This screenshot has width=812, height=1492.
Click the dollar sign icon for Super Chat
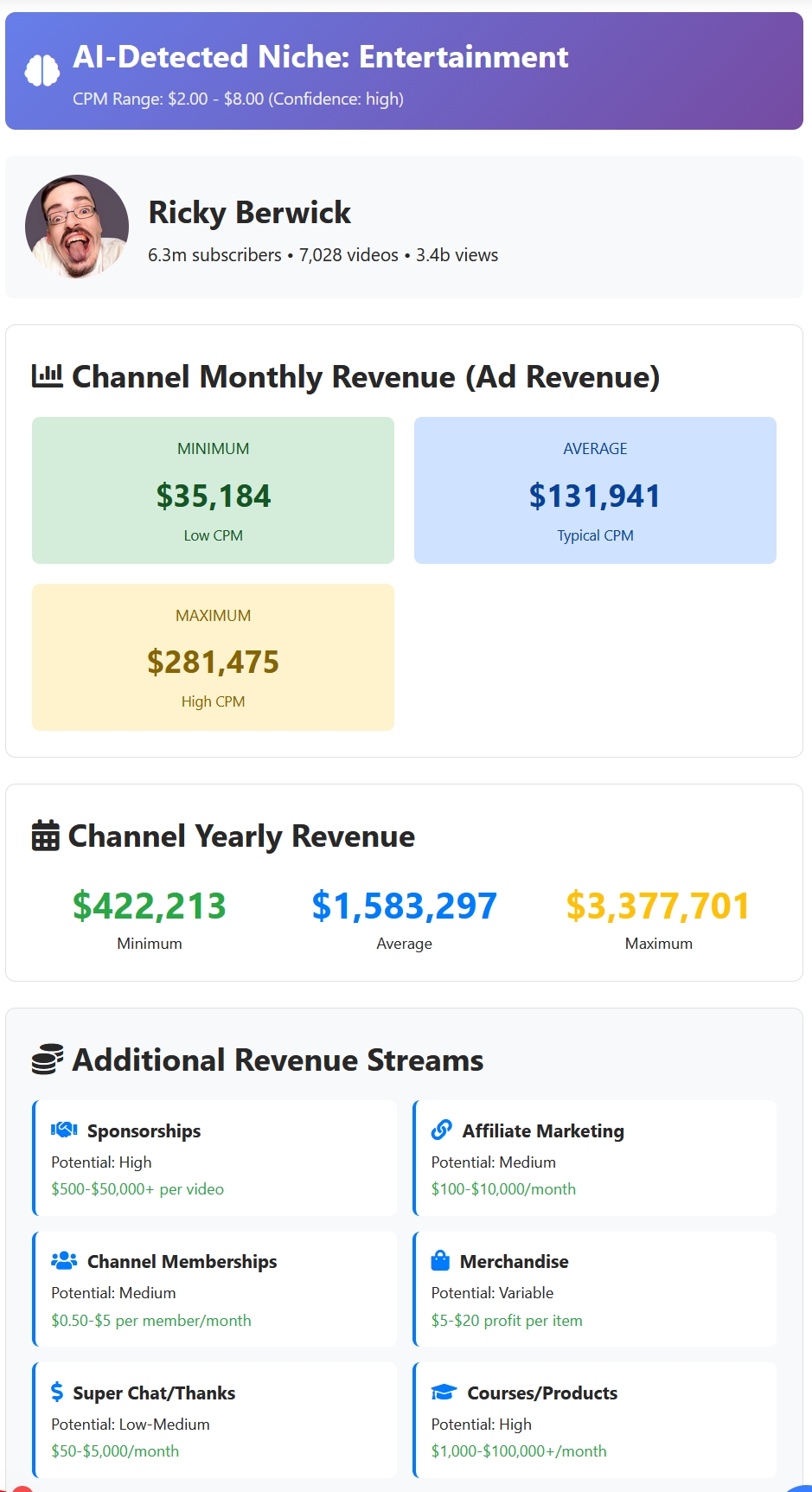(x=57, y=1392)
